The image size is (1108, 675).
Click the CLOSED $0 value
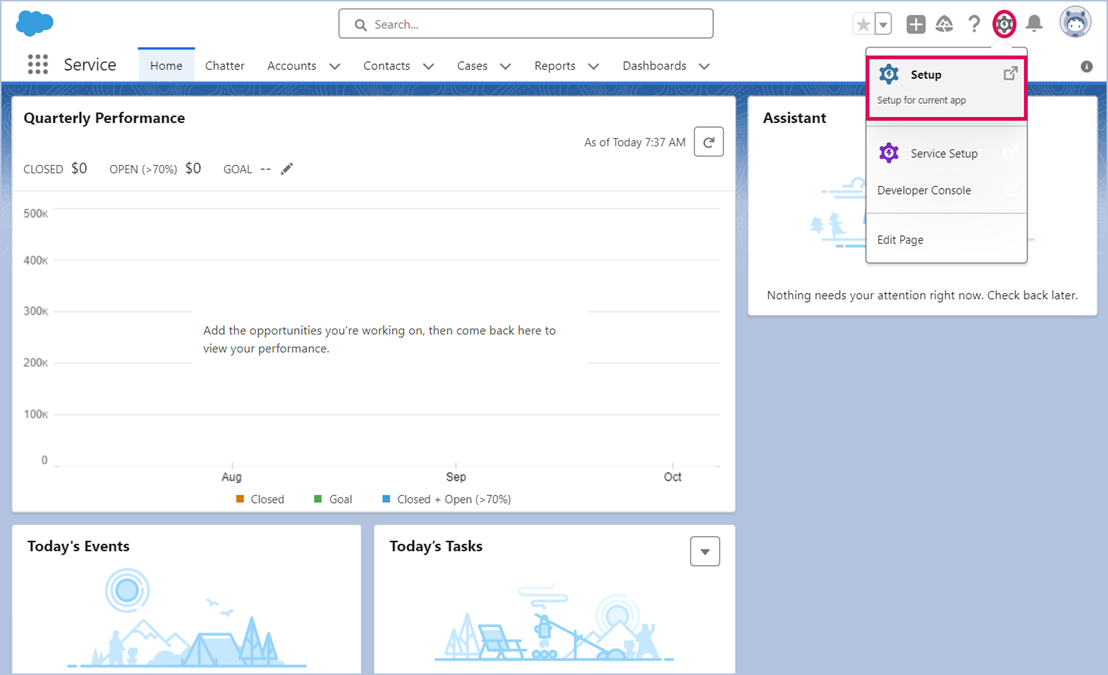(79, 168)
